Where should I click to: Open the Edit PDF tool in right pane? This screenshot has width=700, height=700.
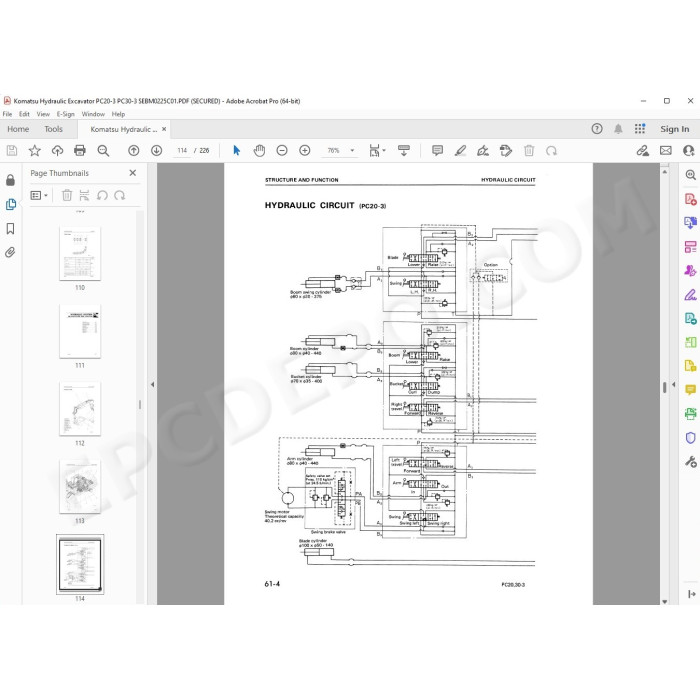(690, 246)
